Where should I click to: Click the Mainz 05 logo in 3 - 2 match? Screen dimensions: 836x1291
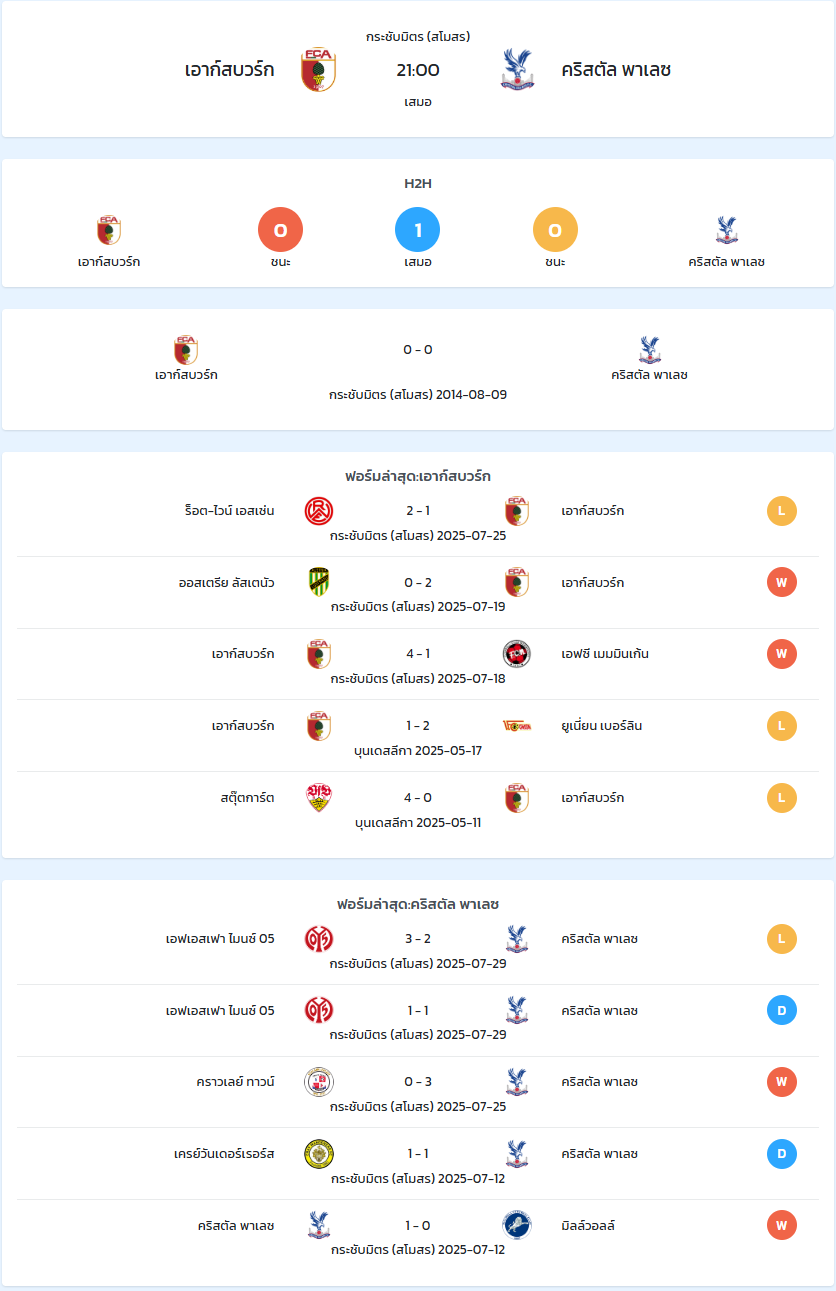(x=319, y=939)
